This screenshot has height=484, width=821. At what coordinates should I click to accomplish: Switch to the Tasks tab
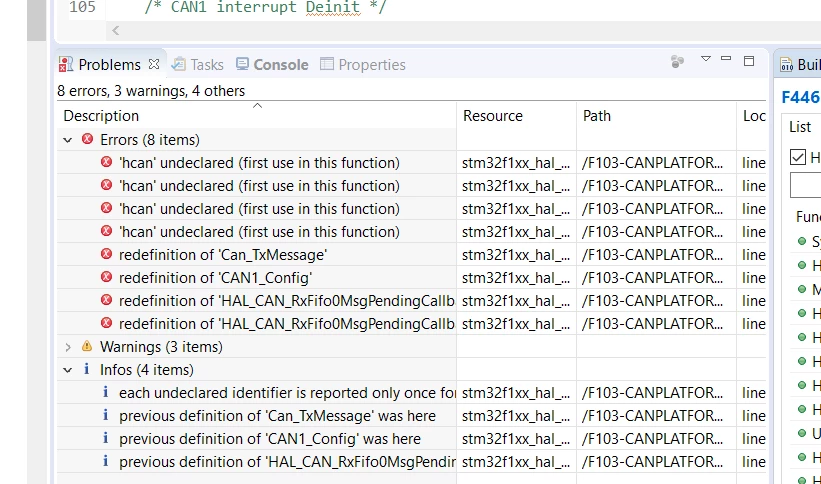[197, 64]
